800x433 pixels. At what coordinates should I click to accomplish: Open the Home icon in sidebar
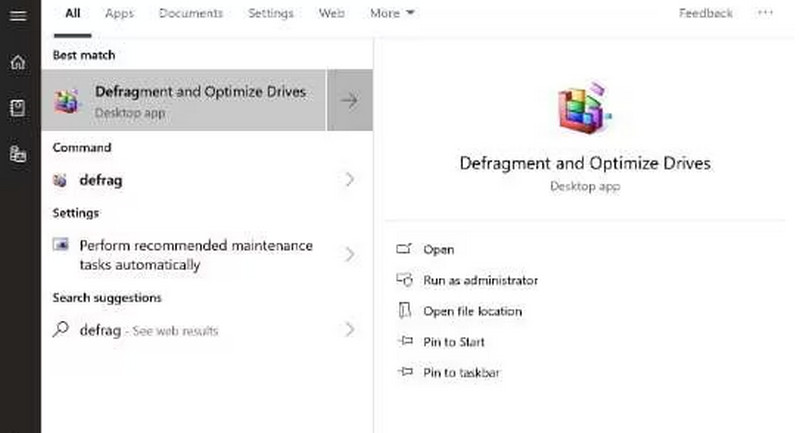[x=17, y=62]
